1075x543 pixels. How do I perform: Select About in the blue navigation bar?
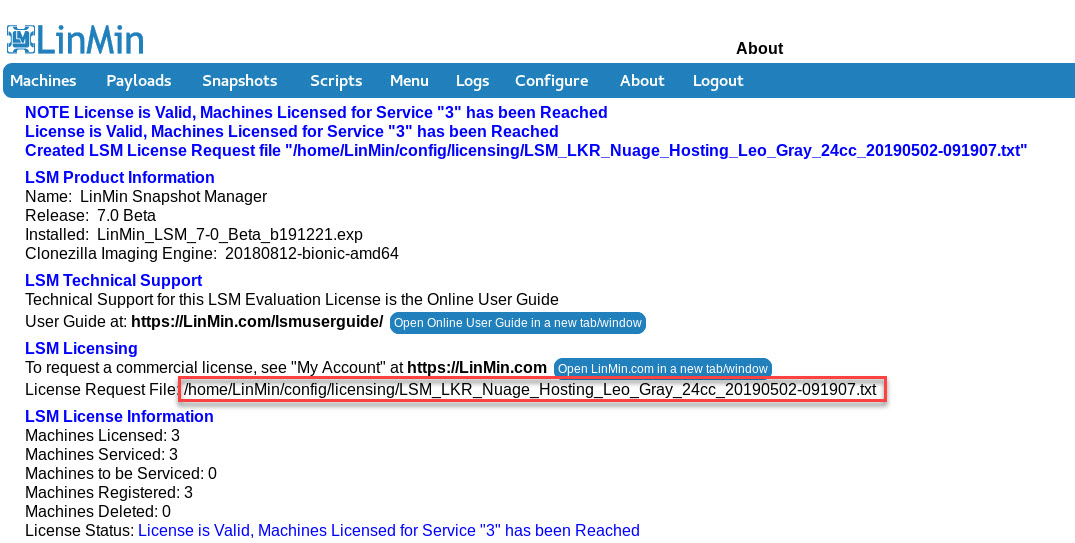pyautogui.click(x=642, y=81)
